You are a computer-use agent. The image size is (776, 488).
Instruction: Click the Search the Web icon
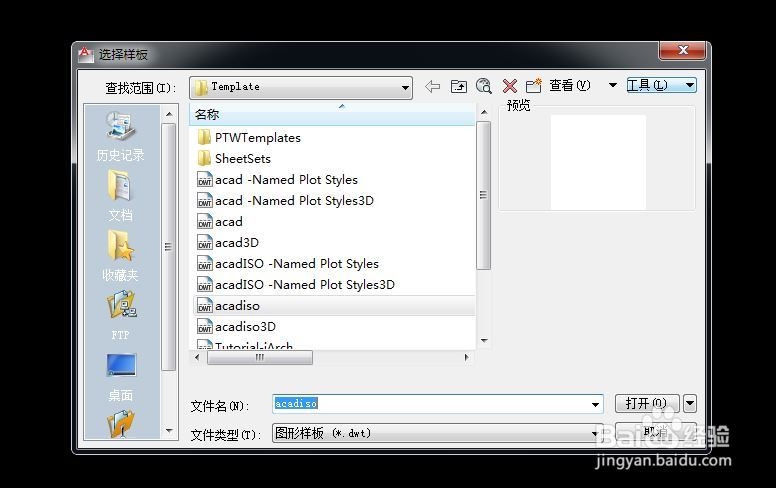pyautogui.click(x=484, y=86)
